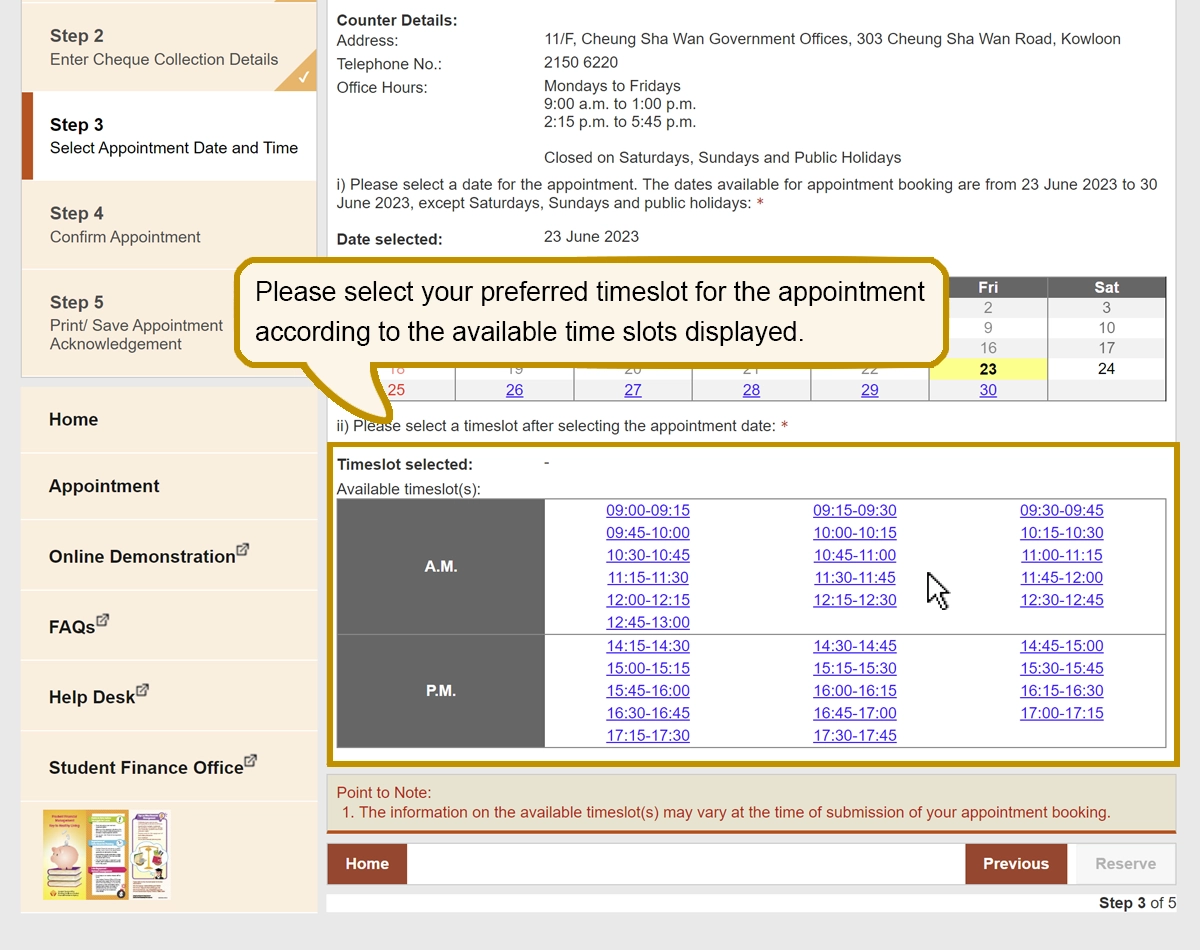Choose the 09:15-09:30 timeslot
The height and width of the screenshot is (950, 1200).
pos(855,510)
